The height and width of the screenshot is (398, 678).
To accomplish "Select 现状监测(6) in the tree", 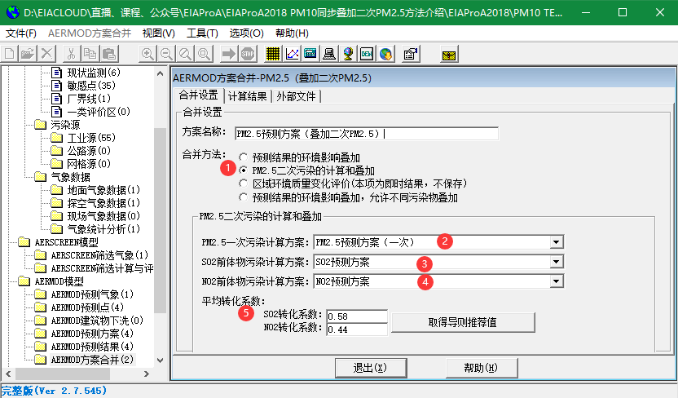I will [x=94, y=73].
